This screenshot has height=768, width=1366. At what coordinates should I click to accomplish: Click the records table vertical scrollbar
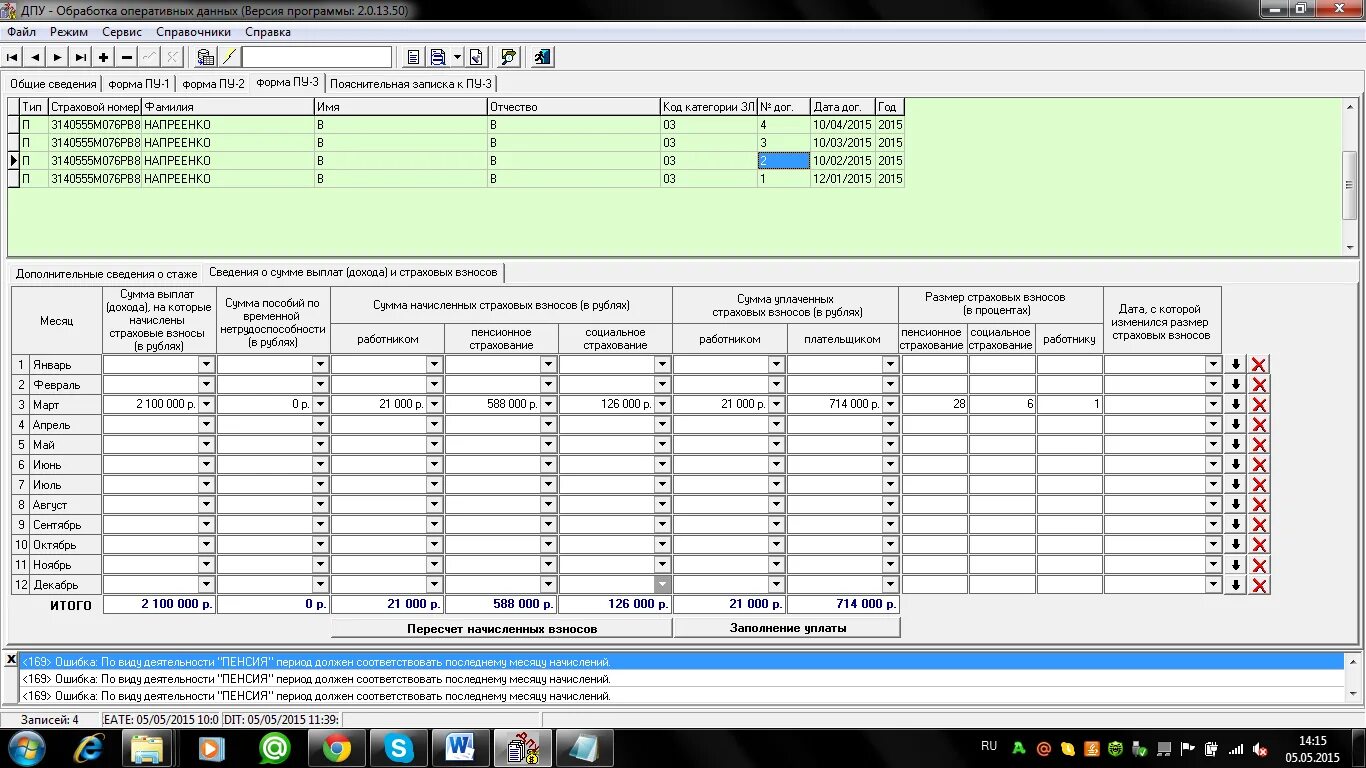1350,176
